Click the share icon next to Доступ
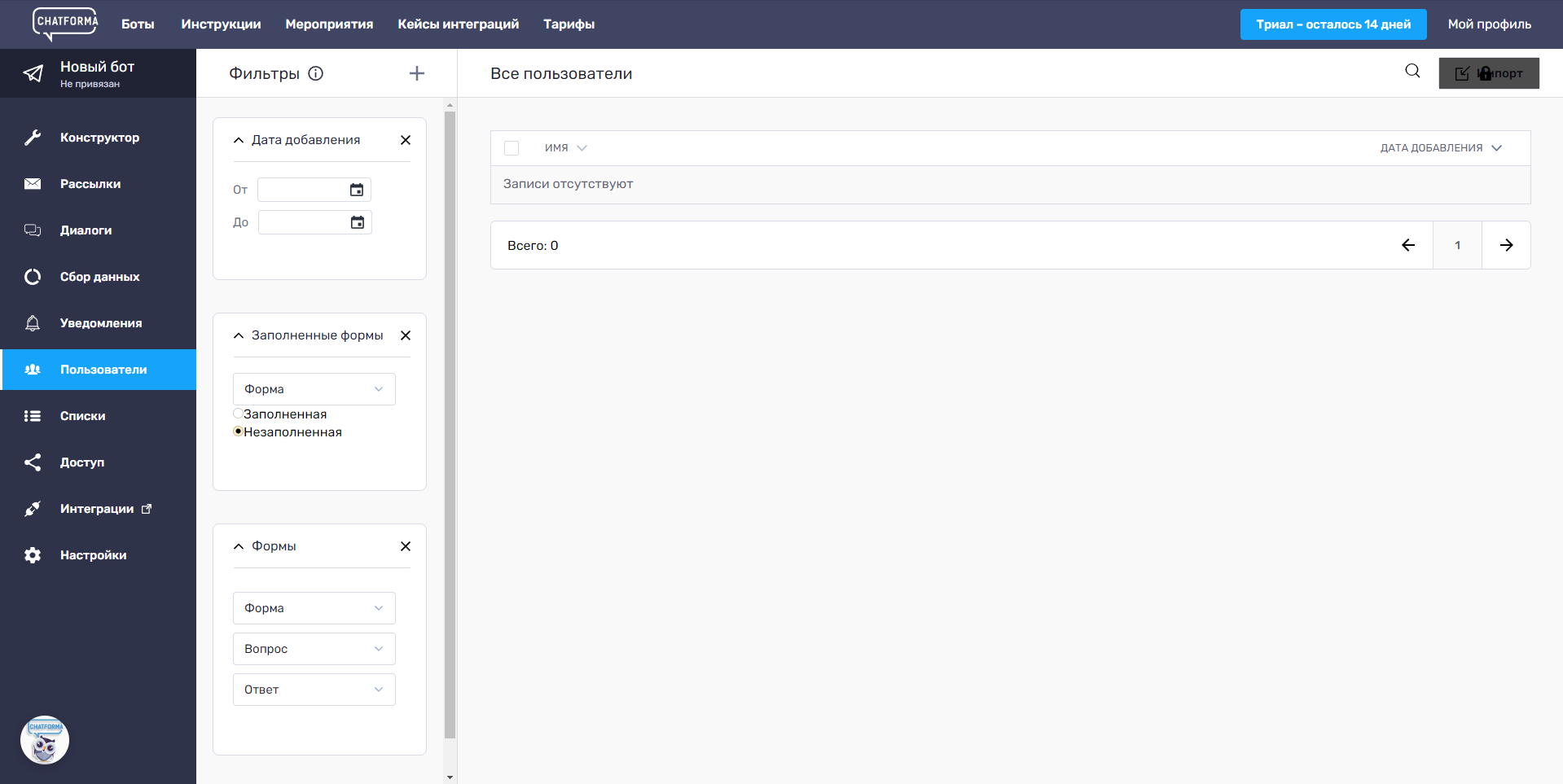Viewport: 1563px width, 784px height. [x=33, y=462]
